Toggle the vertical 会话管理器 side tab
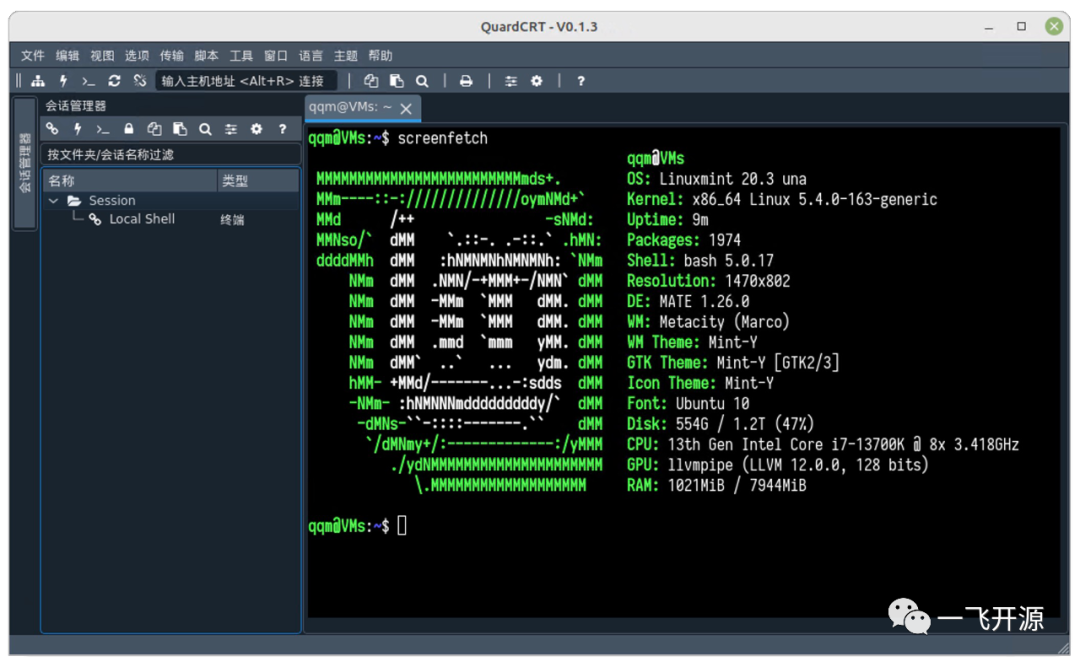 tap(25, 163)
